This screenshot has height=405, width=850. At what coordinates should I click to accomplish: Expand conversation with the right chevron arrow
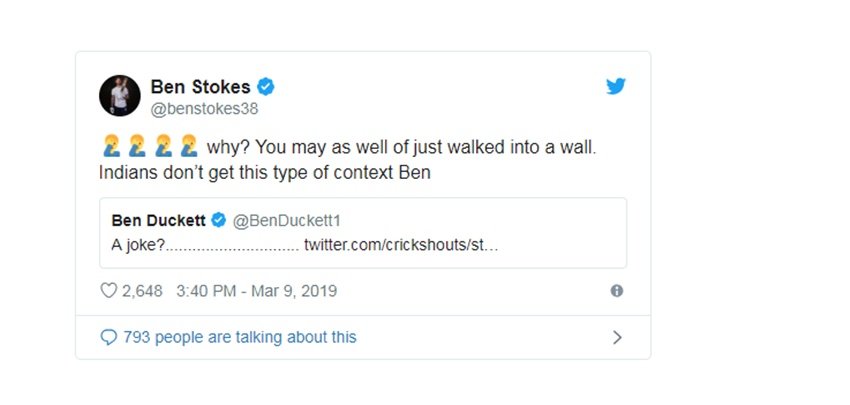[617, 338]
